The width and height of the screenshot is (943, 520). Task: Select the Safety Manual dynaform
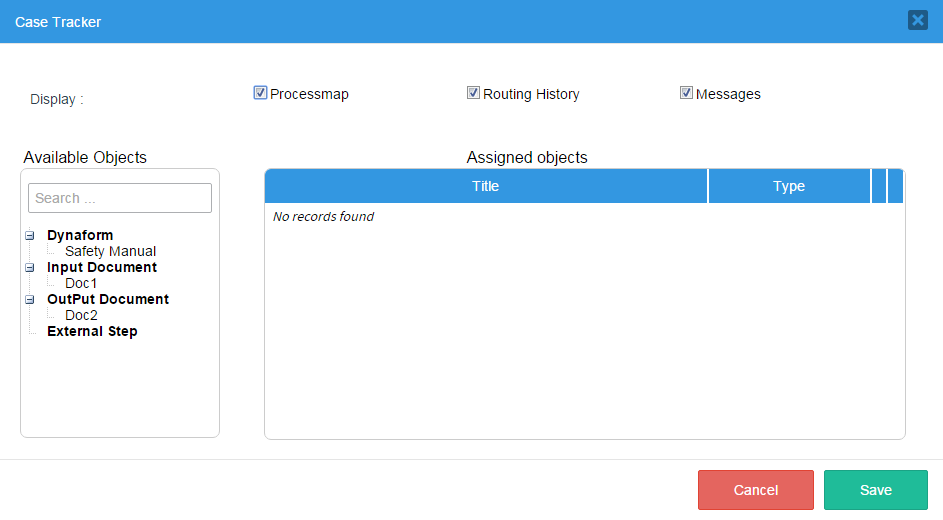pos(110,251)
